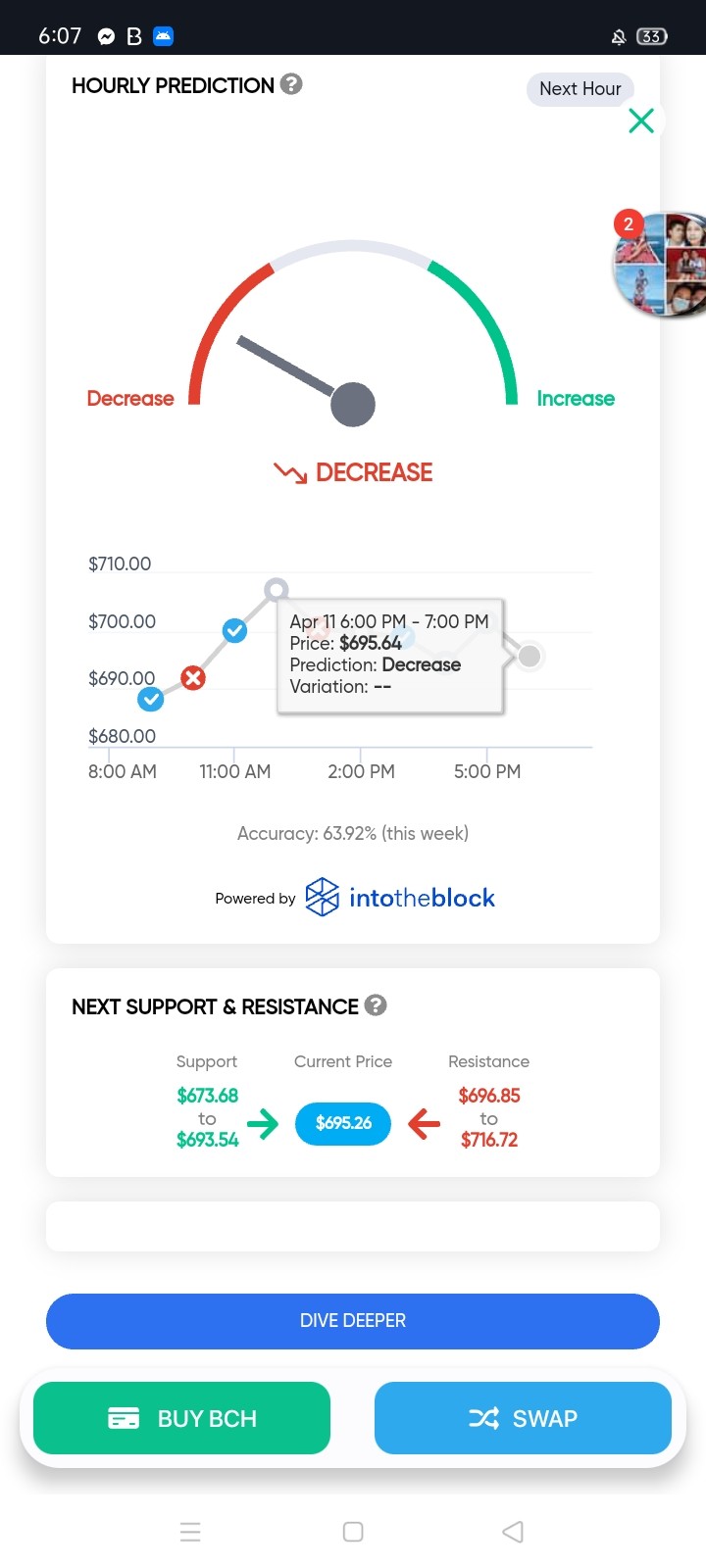This screenshot has width=706, height=1568.
Task: Tap the Messenger notification icon in status bar
Action: coord(106,36)
